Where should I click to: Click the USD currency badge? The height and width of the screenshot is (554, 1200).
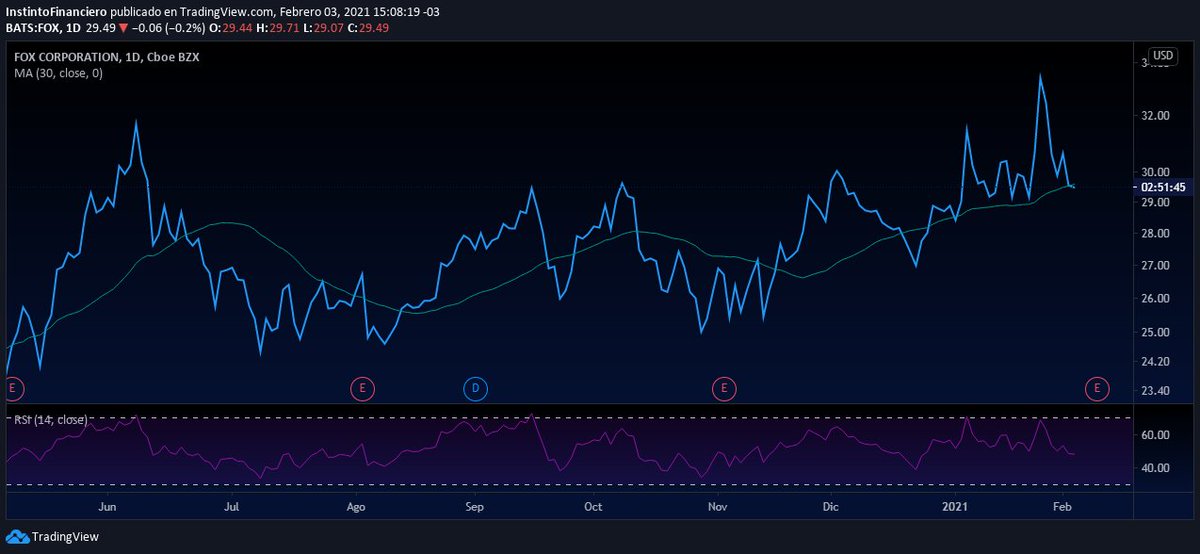(x=1163, y=55)
